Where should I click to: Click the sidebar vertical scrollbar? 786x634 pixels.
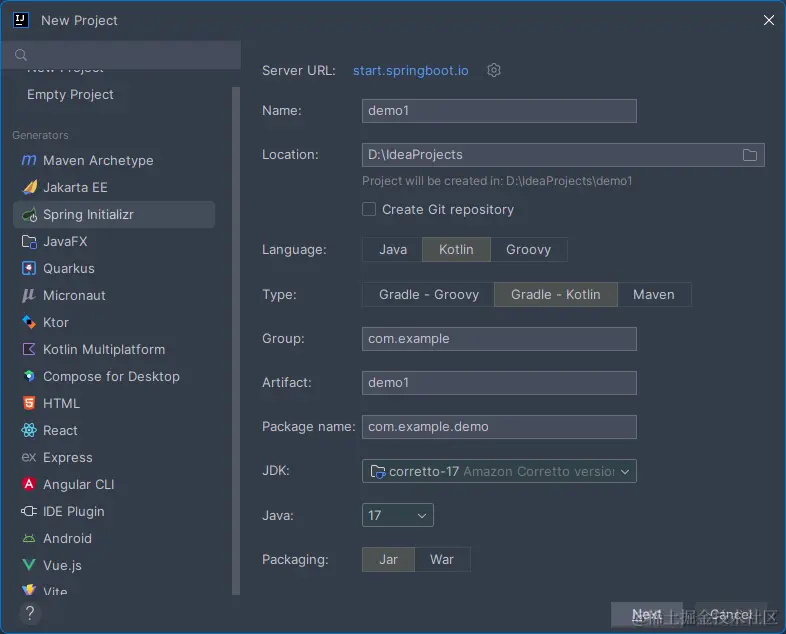236,341
